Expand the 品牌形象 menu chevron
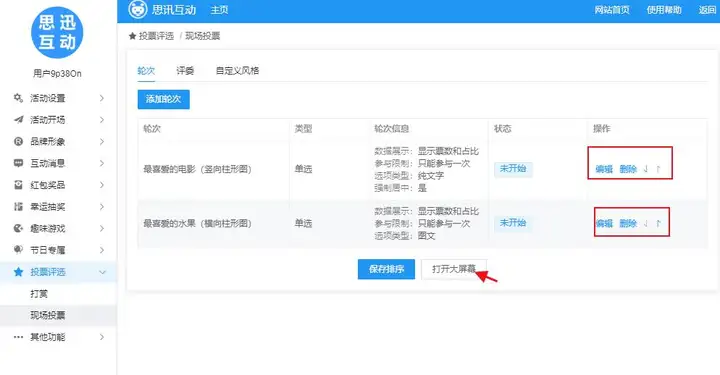 click(102, 141)
